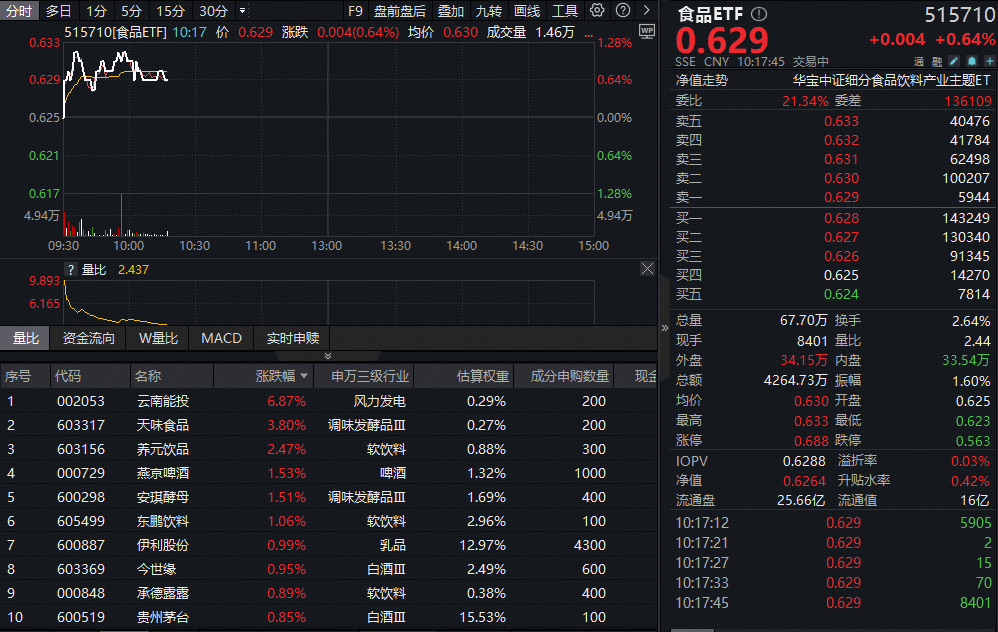
Task: Collapse the indicator panel with double chevron
Action: coord(328,356)
